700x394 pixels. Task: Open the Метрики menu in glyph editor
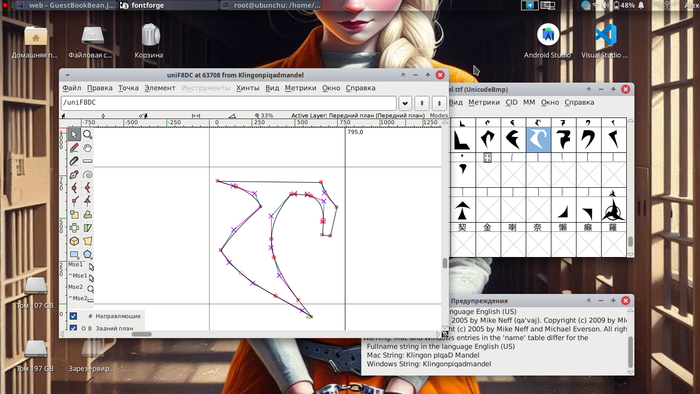[x=300, y=88]
